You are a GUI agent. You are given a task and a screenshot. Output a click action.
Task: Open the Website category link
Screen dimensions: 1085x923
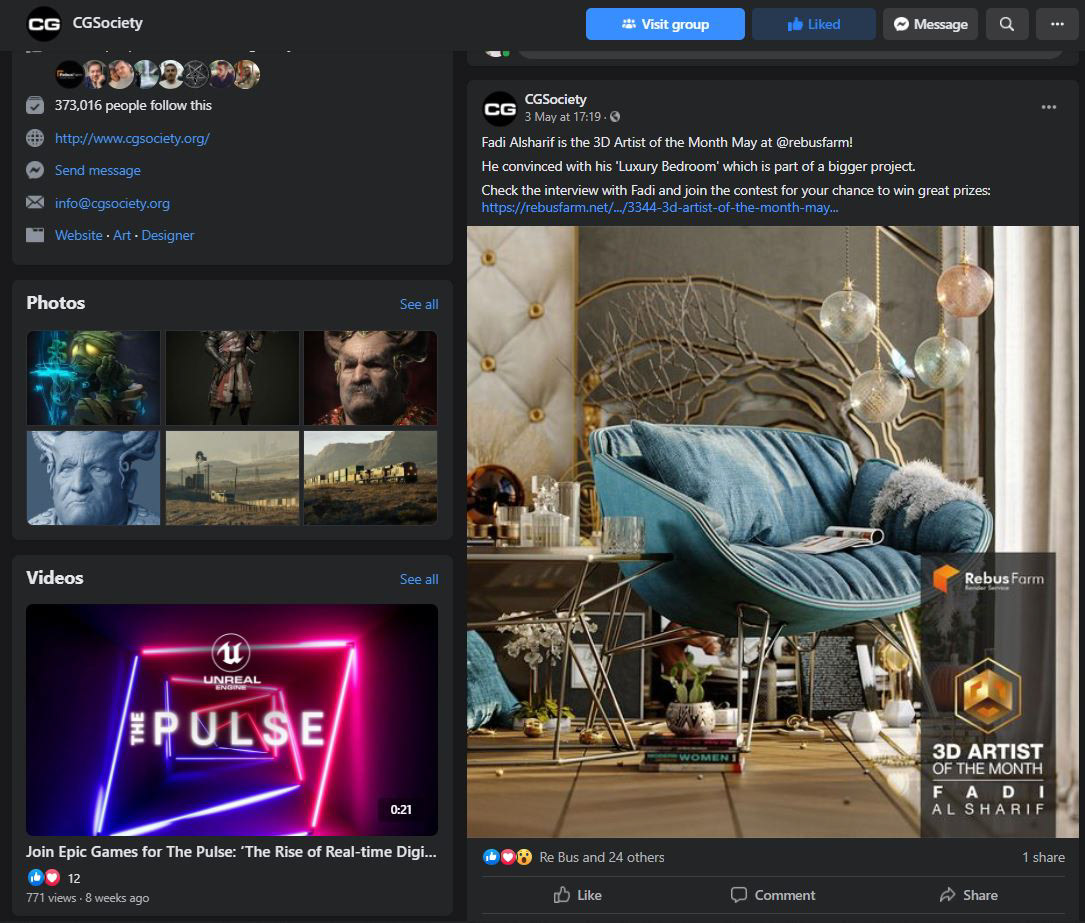79,235
